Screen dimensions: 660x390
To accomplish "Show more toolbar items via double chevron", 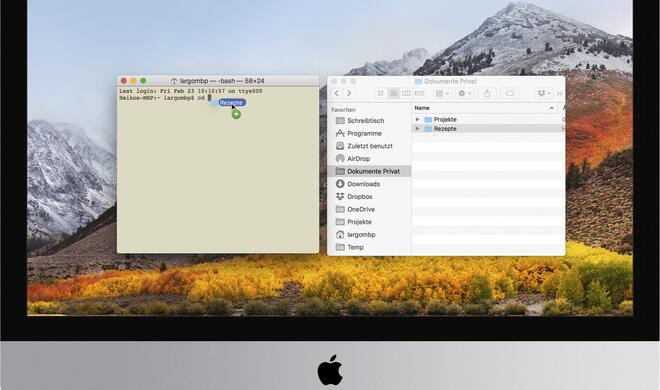I will (559, 93).
